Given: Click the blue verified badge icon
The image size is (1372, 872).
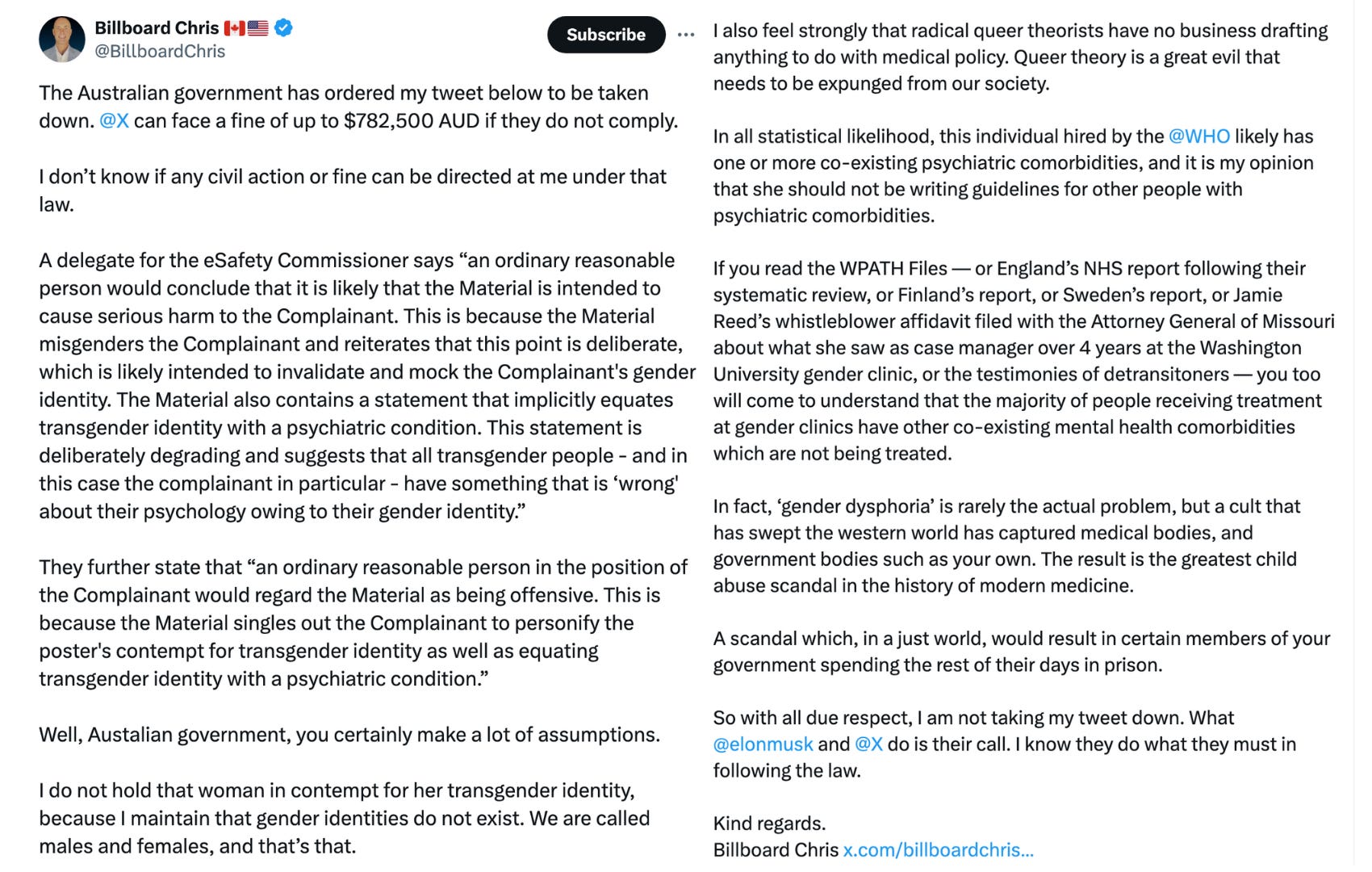Looking at the screenshot, I should 282,27.
